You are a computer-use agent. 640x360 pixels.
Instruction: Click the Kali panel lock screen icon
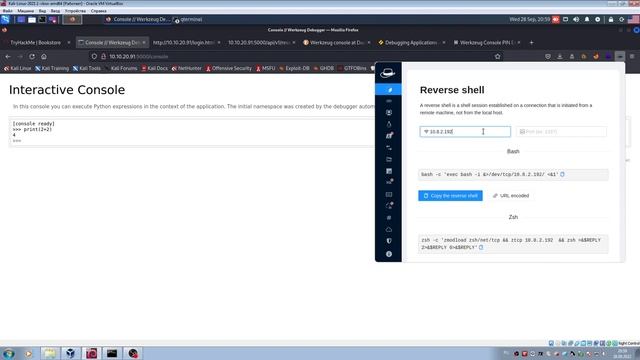[611, 19]
